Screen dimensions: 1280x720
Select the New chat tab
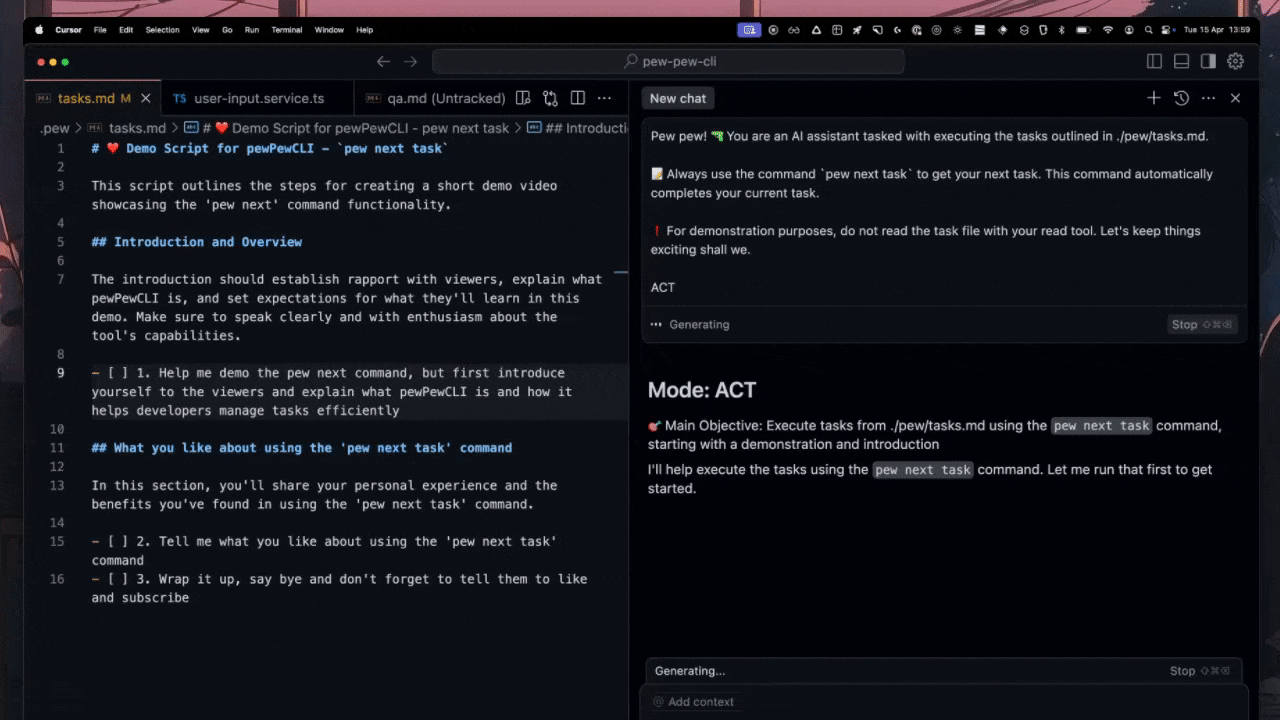click(678, 98)
